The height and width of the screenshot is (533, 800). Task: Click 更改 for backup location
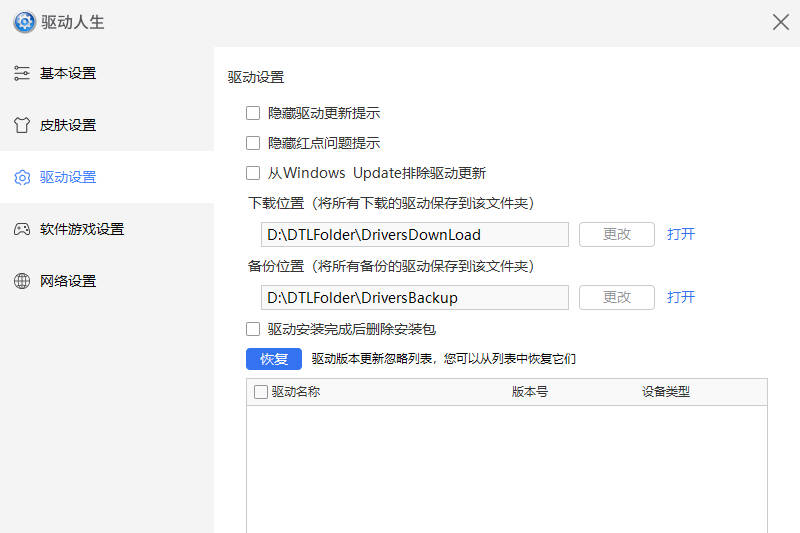pos(617,297)
